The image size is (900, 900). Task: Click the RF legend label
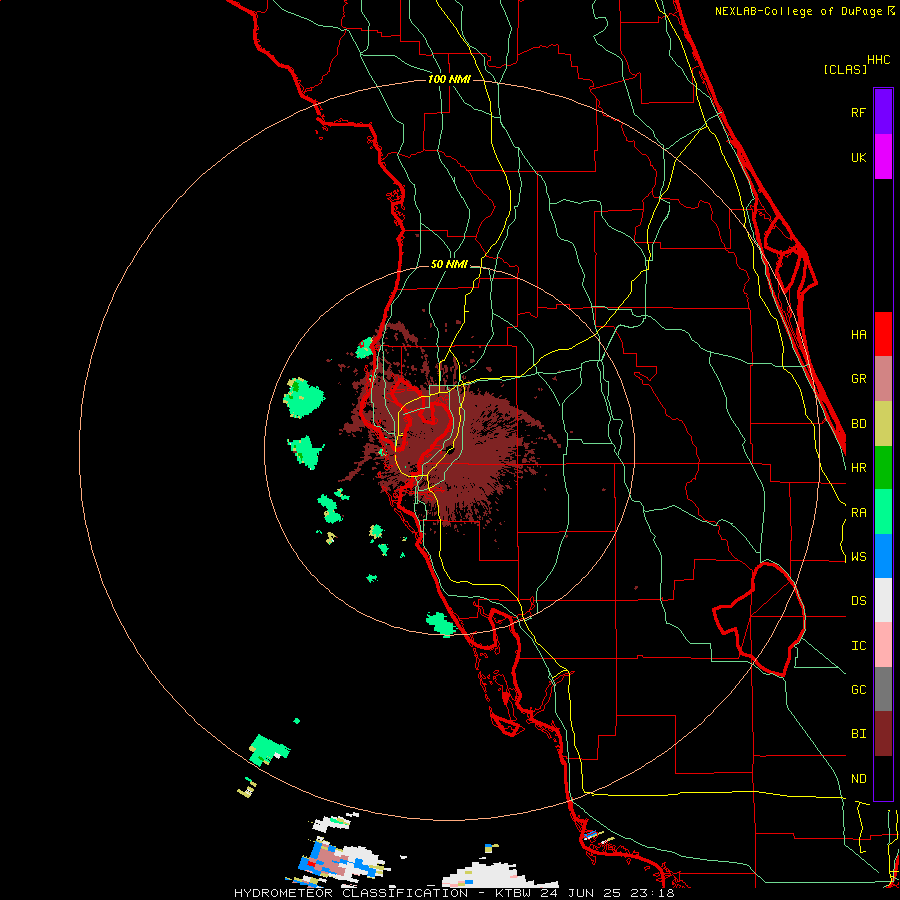pyautogui.click(x=858, y=112)
